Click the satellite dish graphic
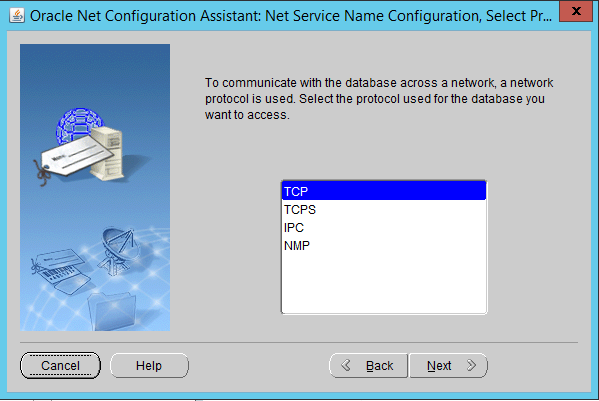This screenshot has height=401, width=599. click(x=118, y=250)
